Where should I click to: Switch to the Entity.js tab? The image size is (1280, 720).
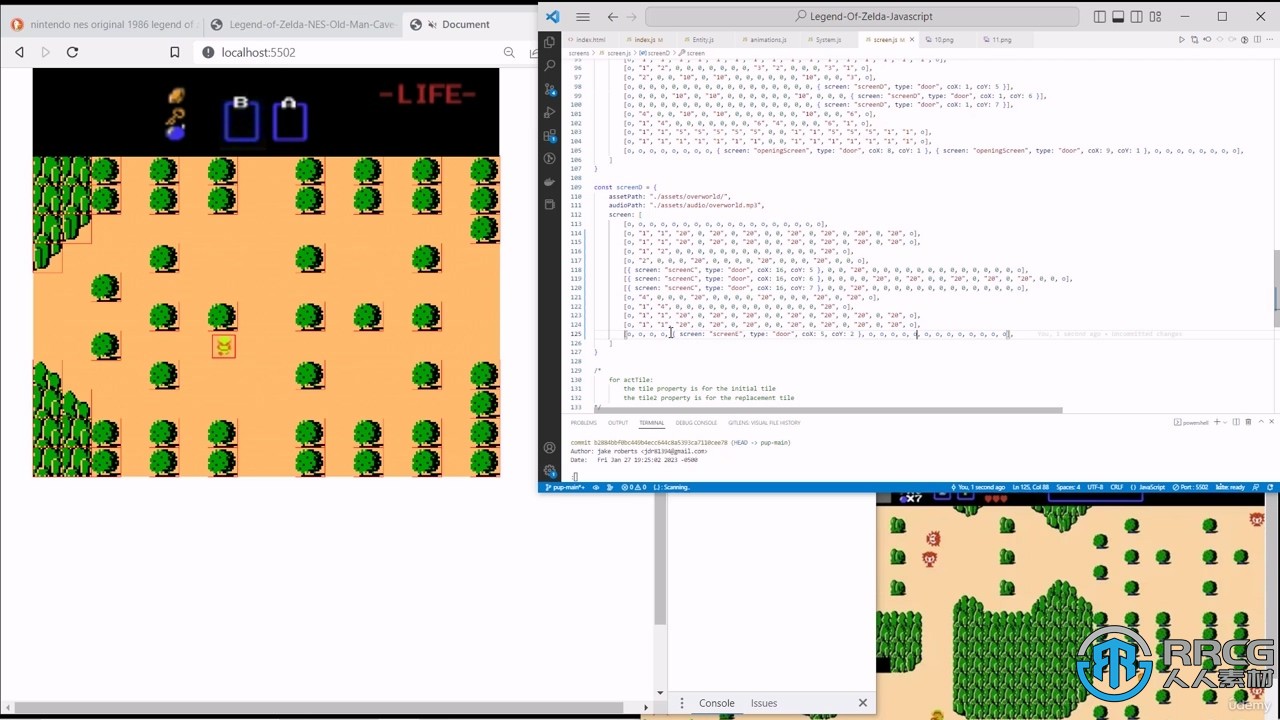coord(703,40)
